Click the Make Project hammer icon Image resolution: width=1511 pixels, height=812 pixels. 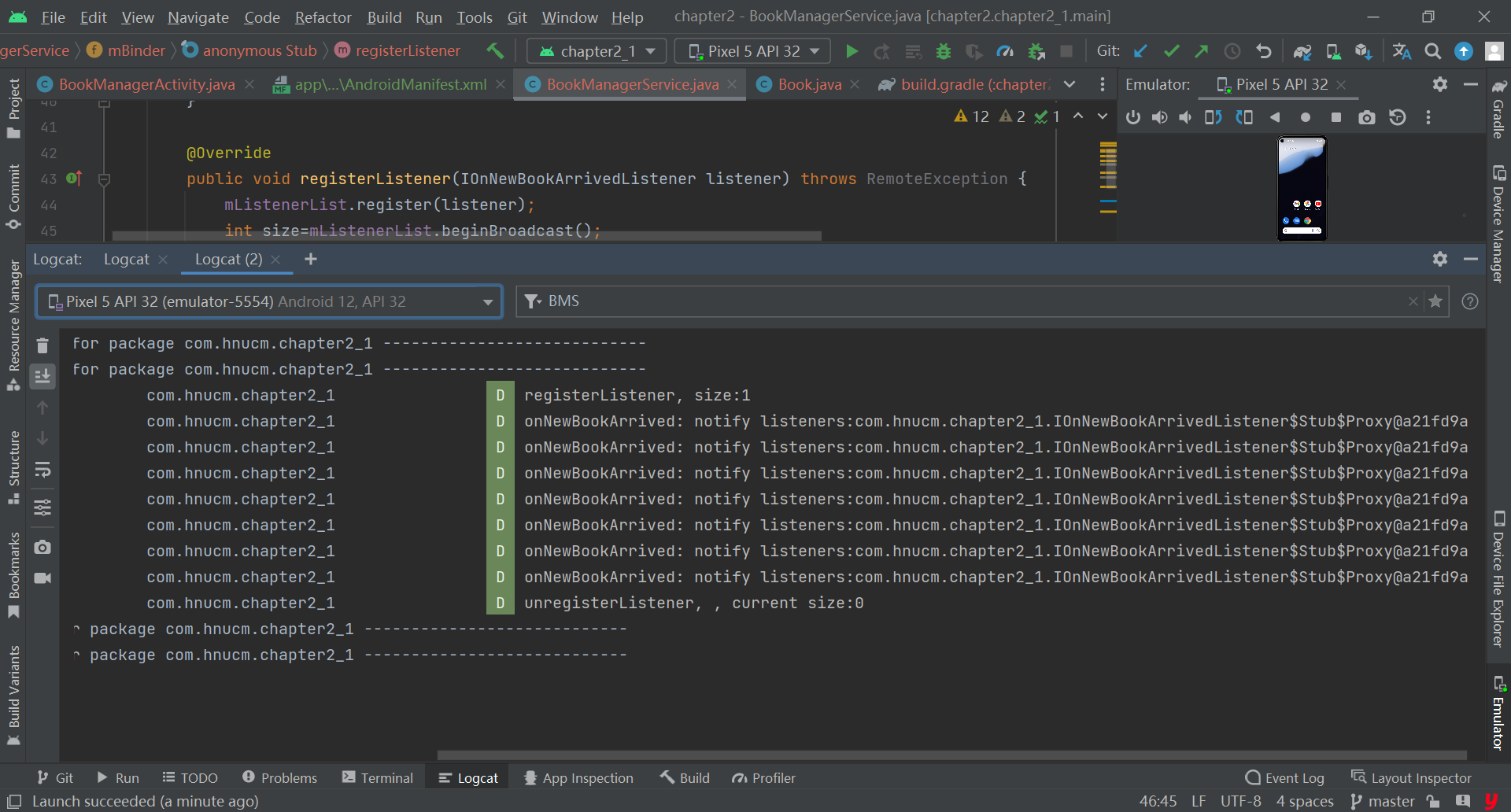coord(495,51)
